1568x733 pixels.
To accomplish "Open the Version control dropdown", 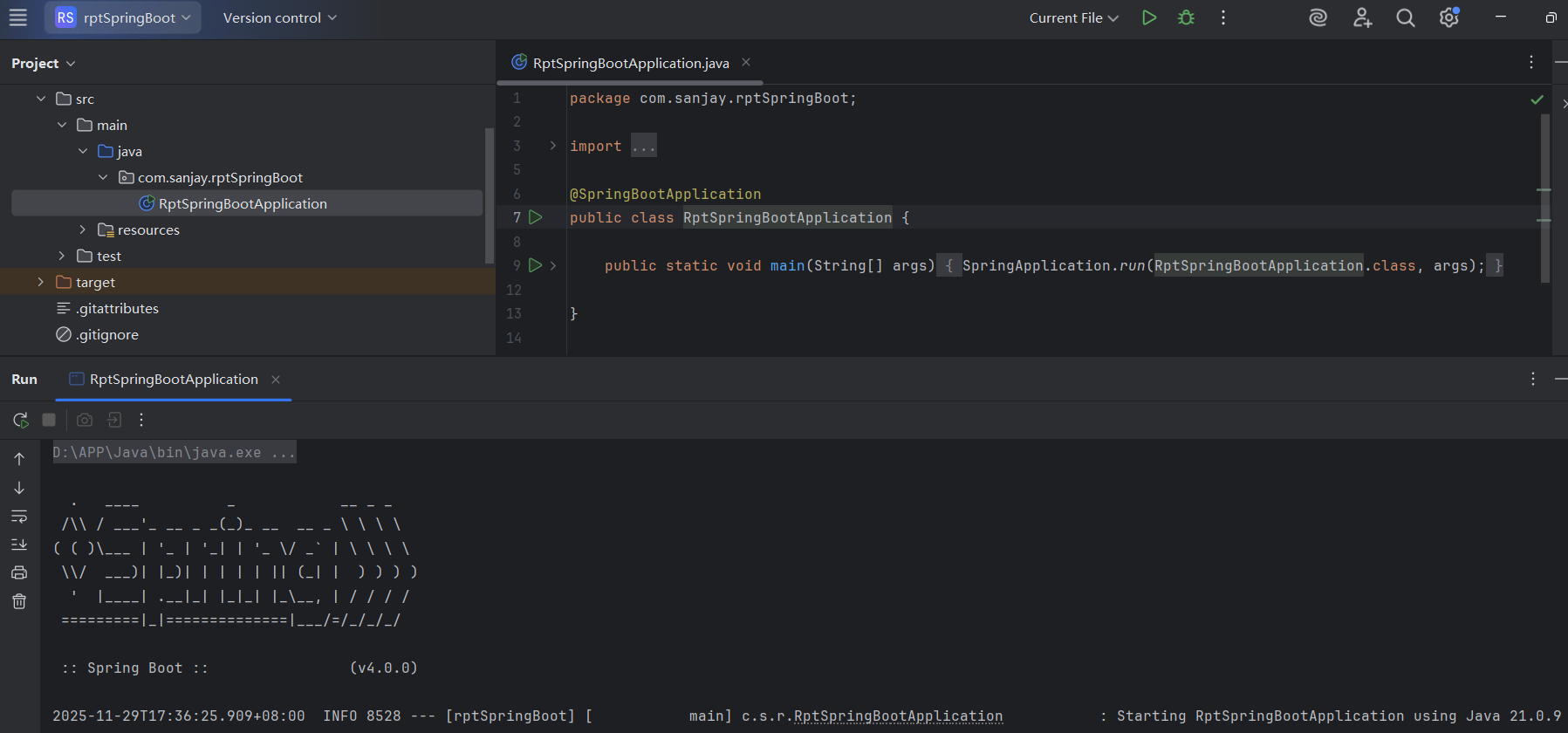I will tap(279, 17).
